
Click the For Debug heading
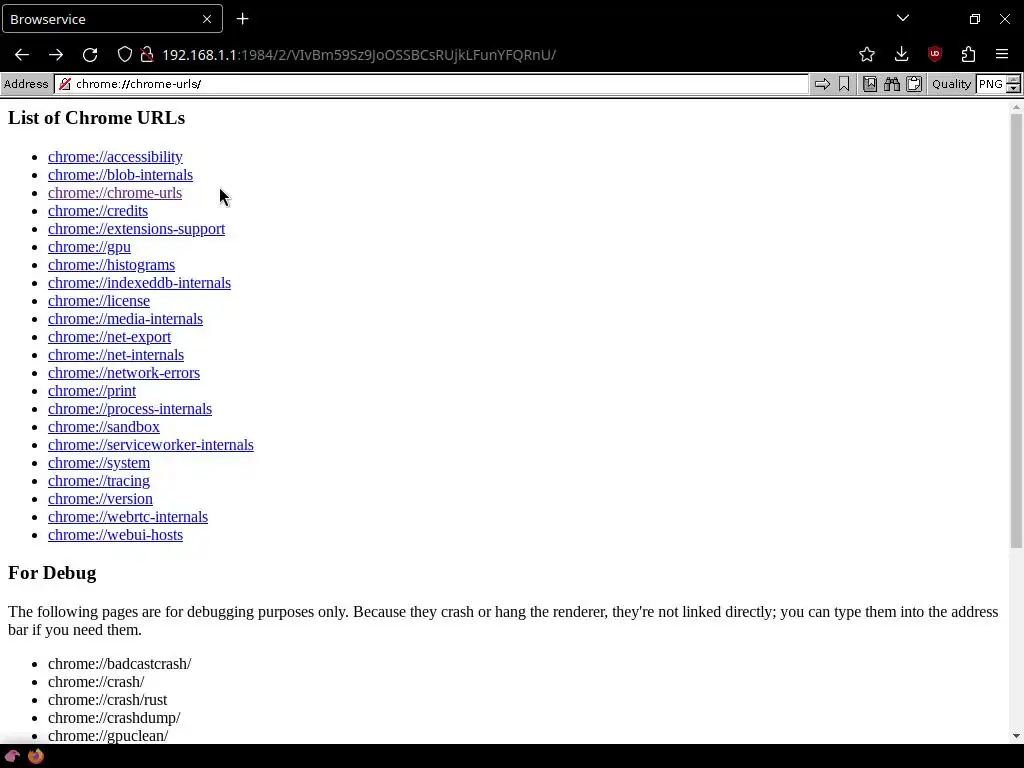(x=52, y=573)
